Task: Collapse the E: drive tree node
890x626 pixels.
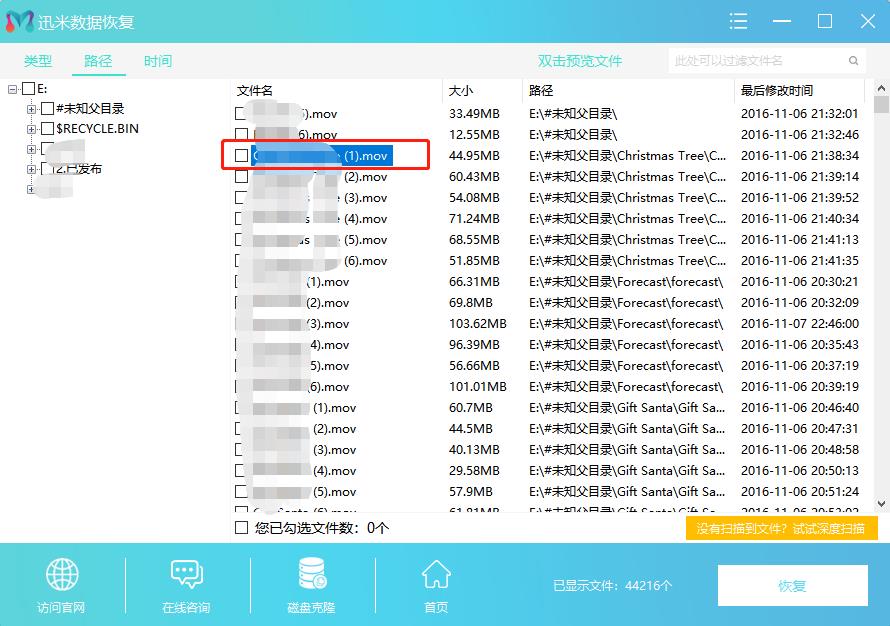Action: point(13,89)
